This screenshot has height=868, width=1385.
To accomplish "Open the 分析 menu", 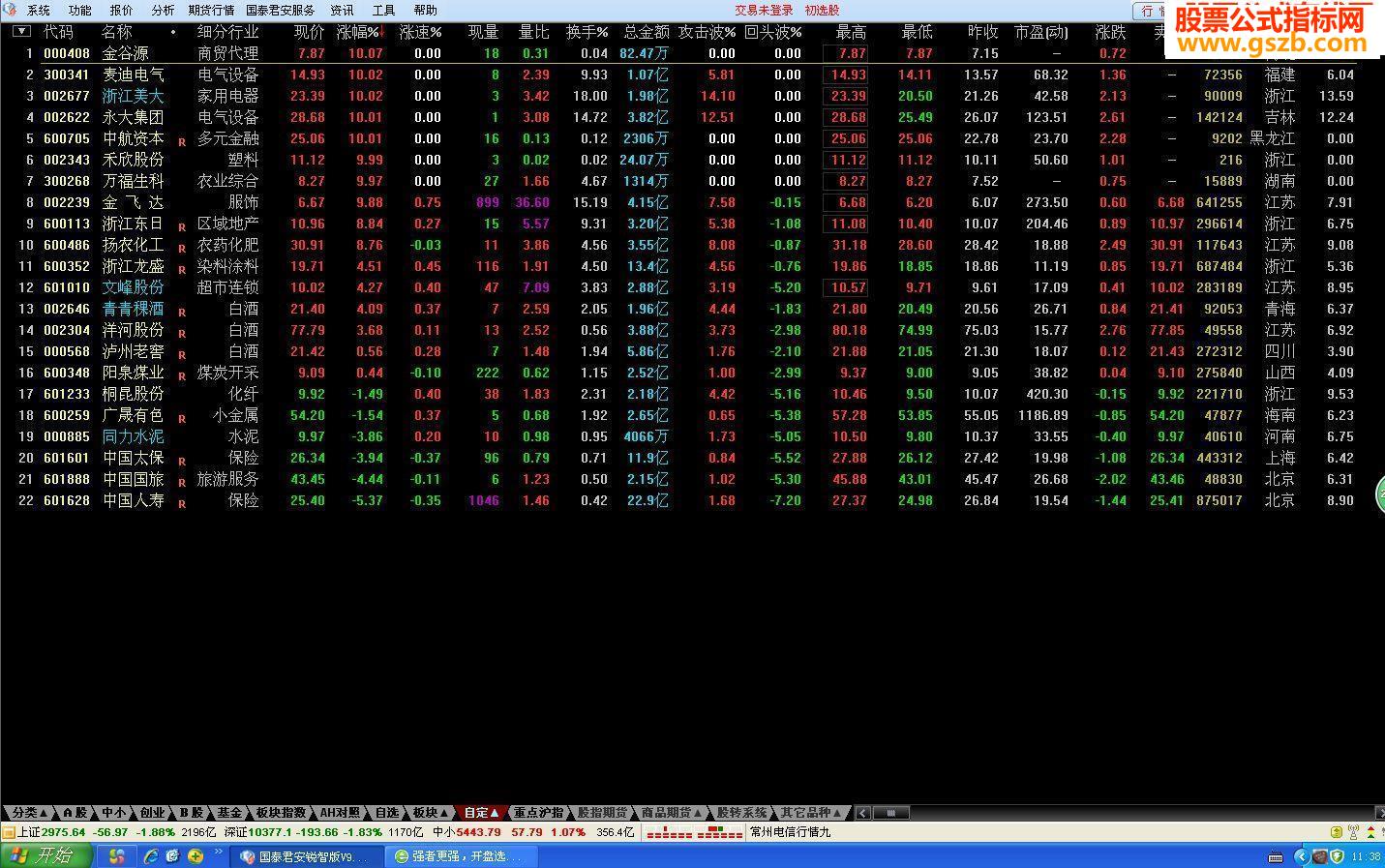I will (164, 11).
